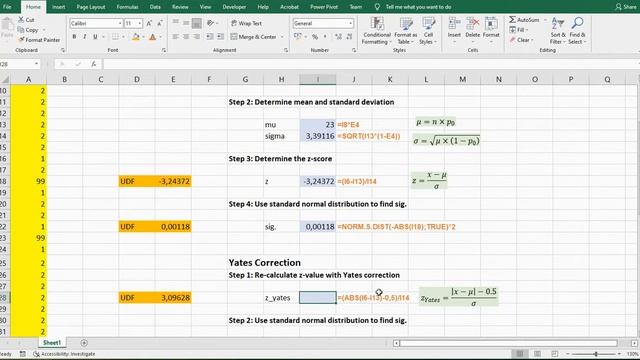Open the File tab
640x360 pixels.
(7, 7)
